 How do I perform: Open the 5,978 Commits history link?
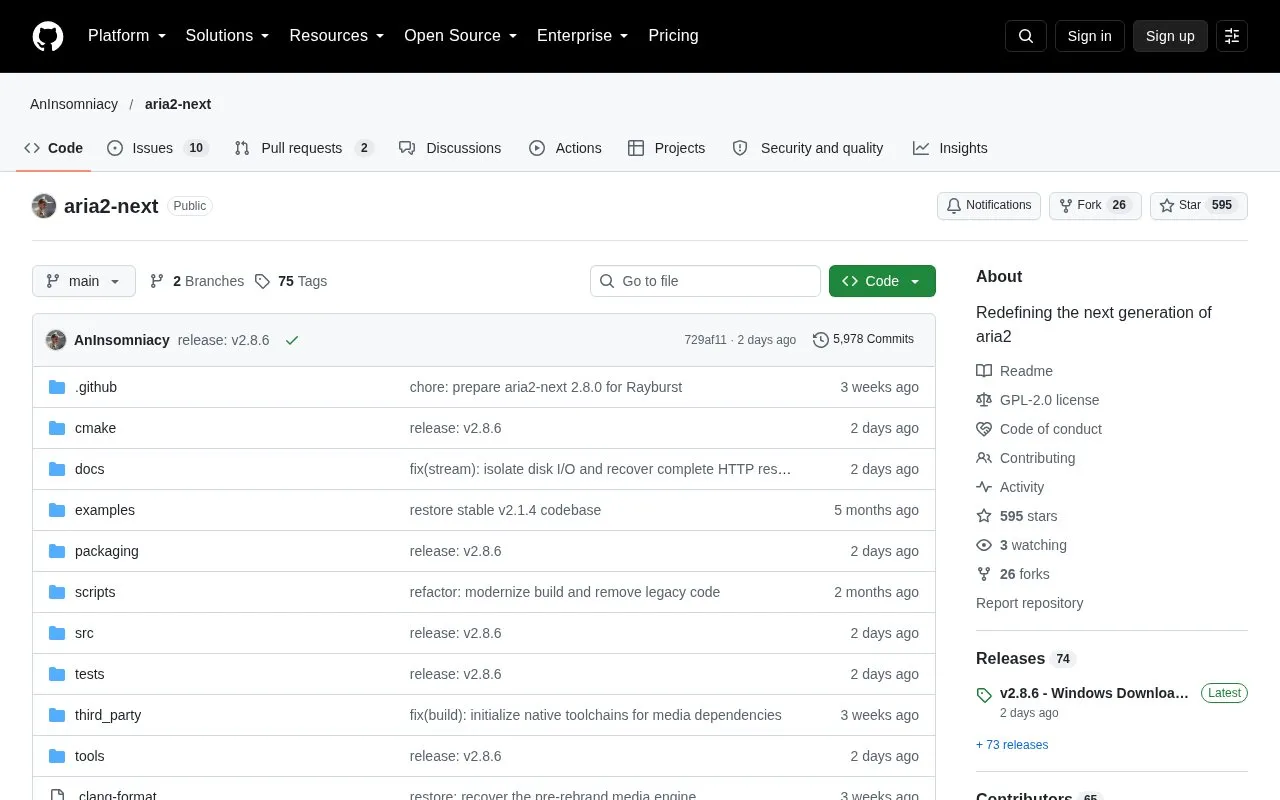(x=864, y=340)
